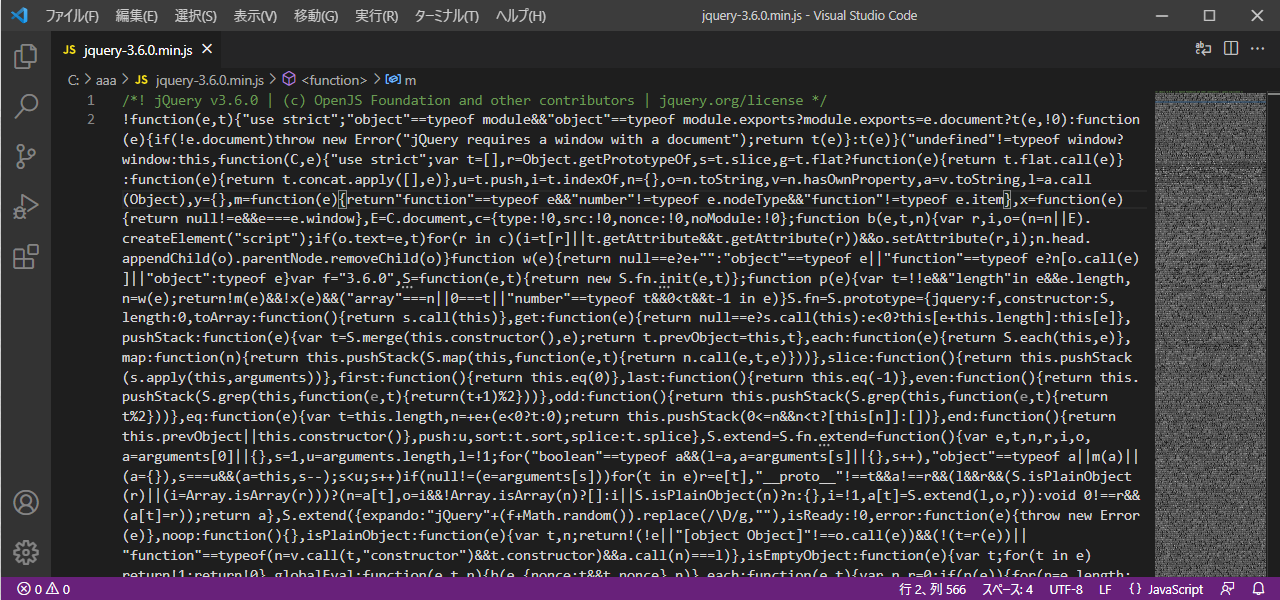This screenshot has height=600, width=1280.
Task: Click the VS Code logo icon
Action: coord(19,16)
